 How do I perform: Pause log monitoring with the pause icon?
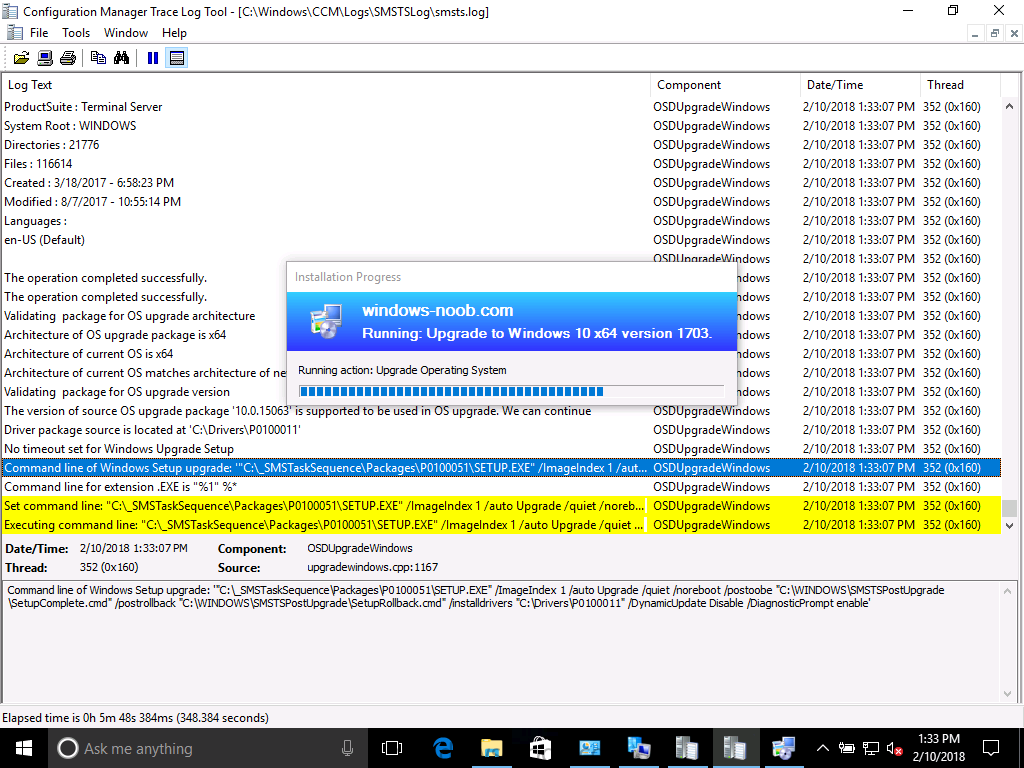[x=153, y=58]
